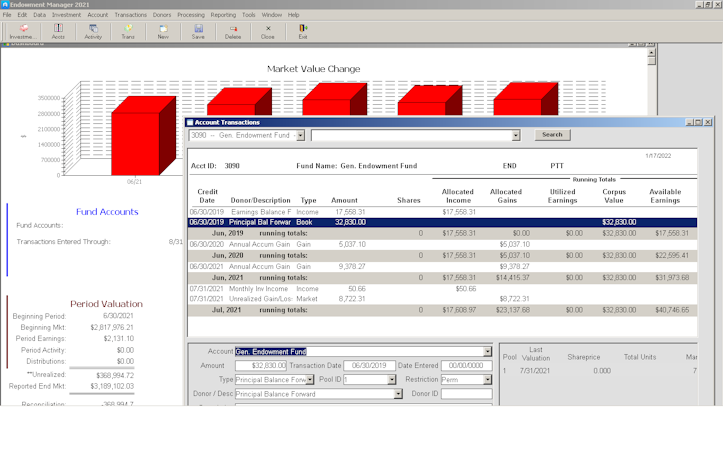
Task: Open the Investment menu
Action: coord(66,15)
